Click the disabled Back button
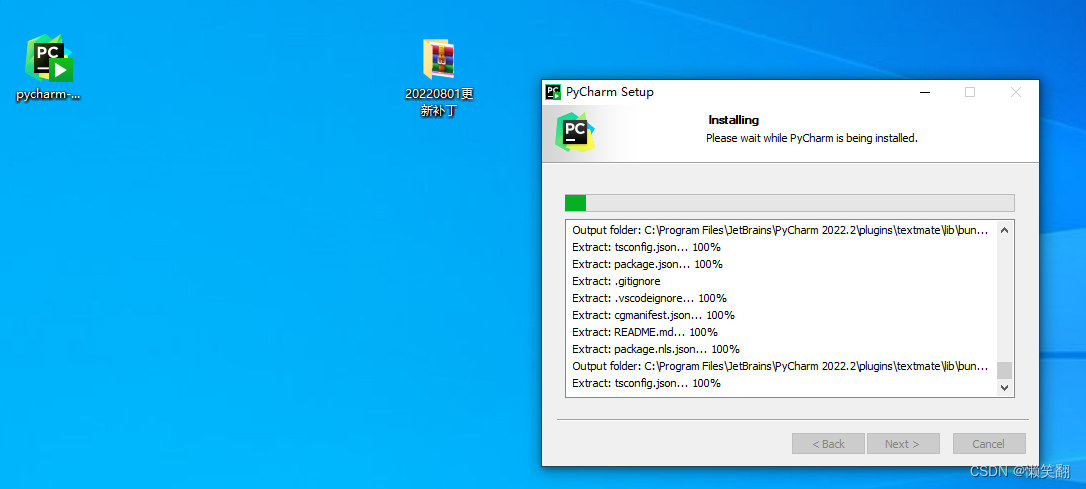The width and height of the screenshot is (1086, 489). (x=828, y=444)
